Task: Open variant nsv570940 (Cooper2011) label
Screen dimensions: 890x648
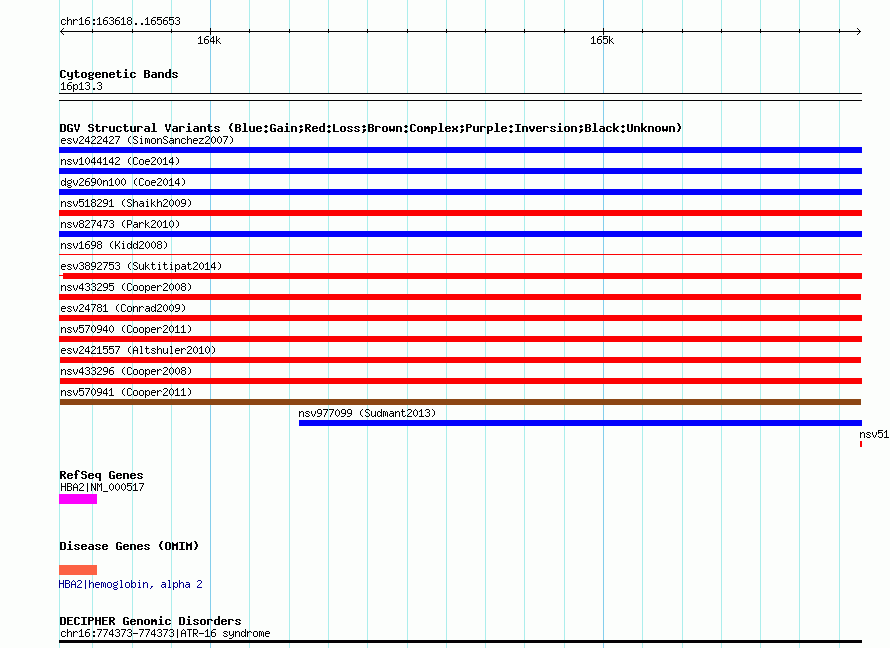Action: pyautogui.click(x=126, y=329)
